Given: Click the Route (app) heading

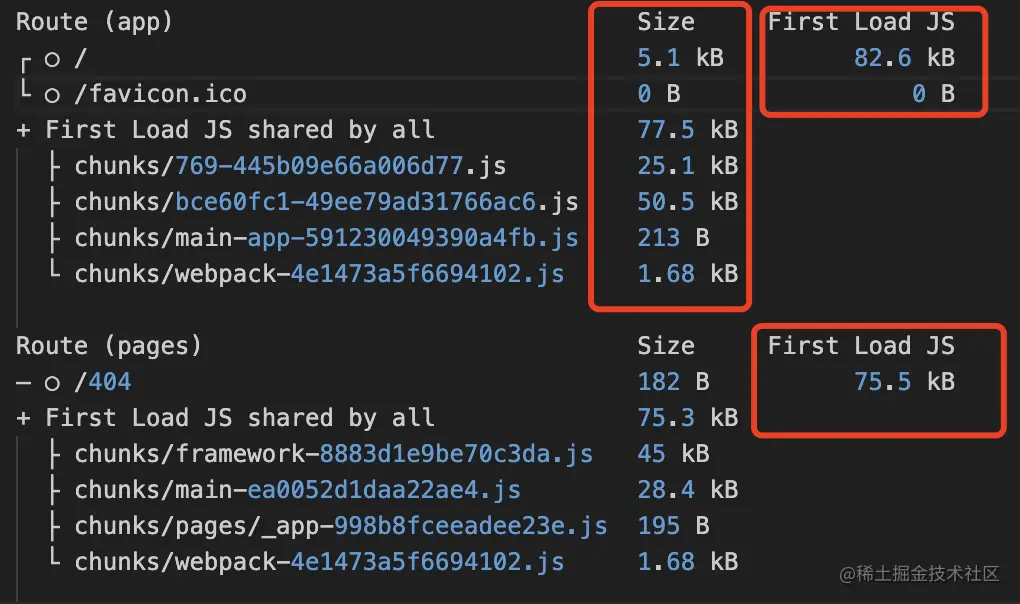Looking at the screenshot, I should (94, 22).
